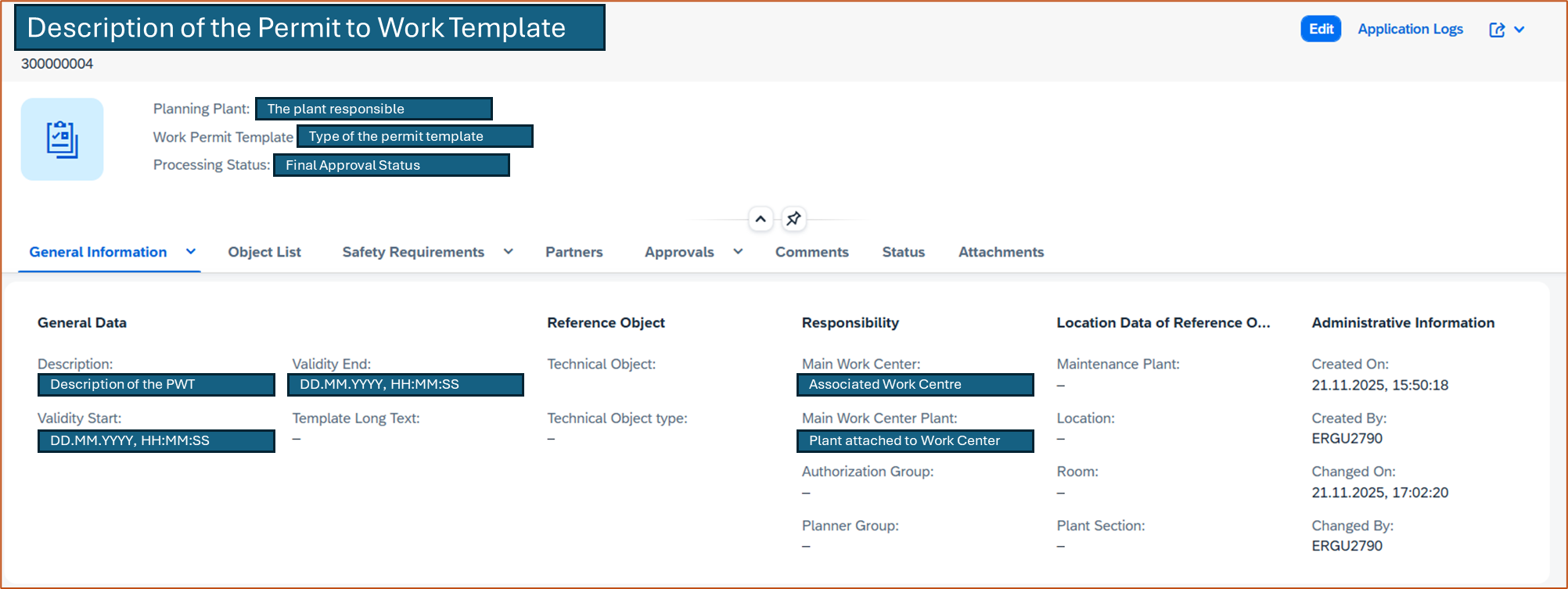
Task: Open Application Logs
Action: (x=1410, y=29)
